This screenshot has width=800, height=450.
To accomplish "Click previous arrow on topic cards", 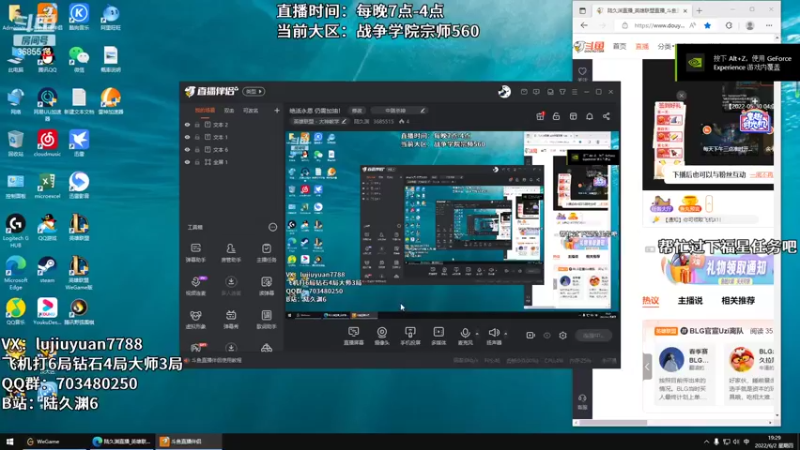I will [x=647, y=366].
